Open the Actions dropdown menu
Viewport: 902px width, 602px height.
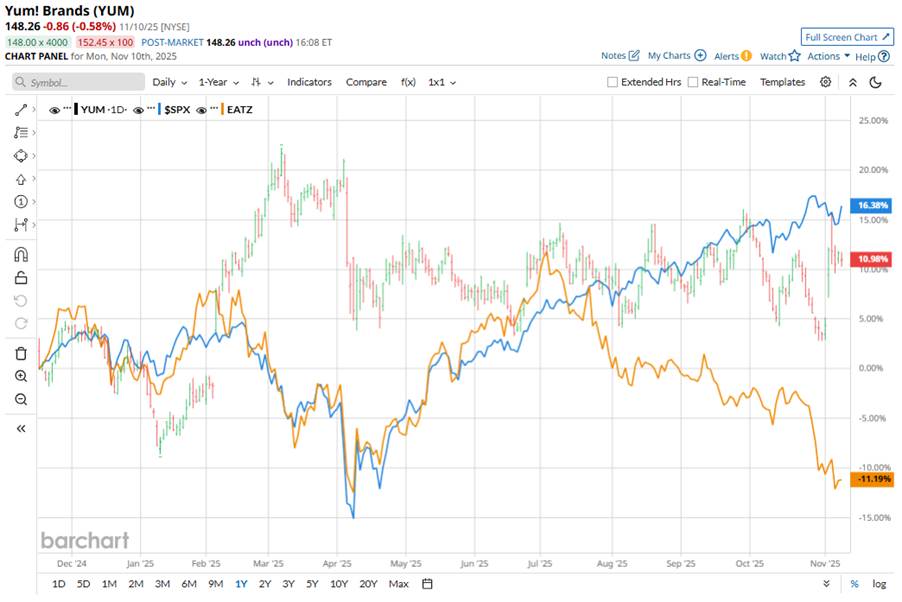click(828, 56)
